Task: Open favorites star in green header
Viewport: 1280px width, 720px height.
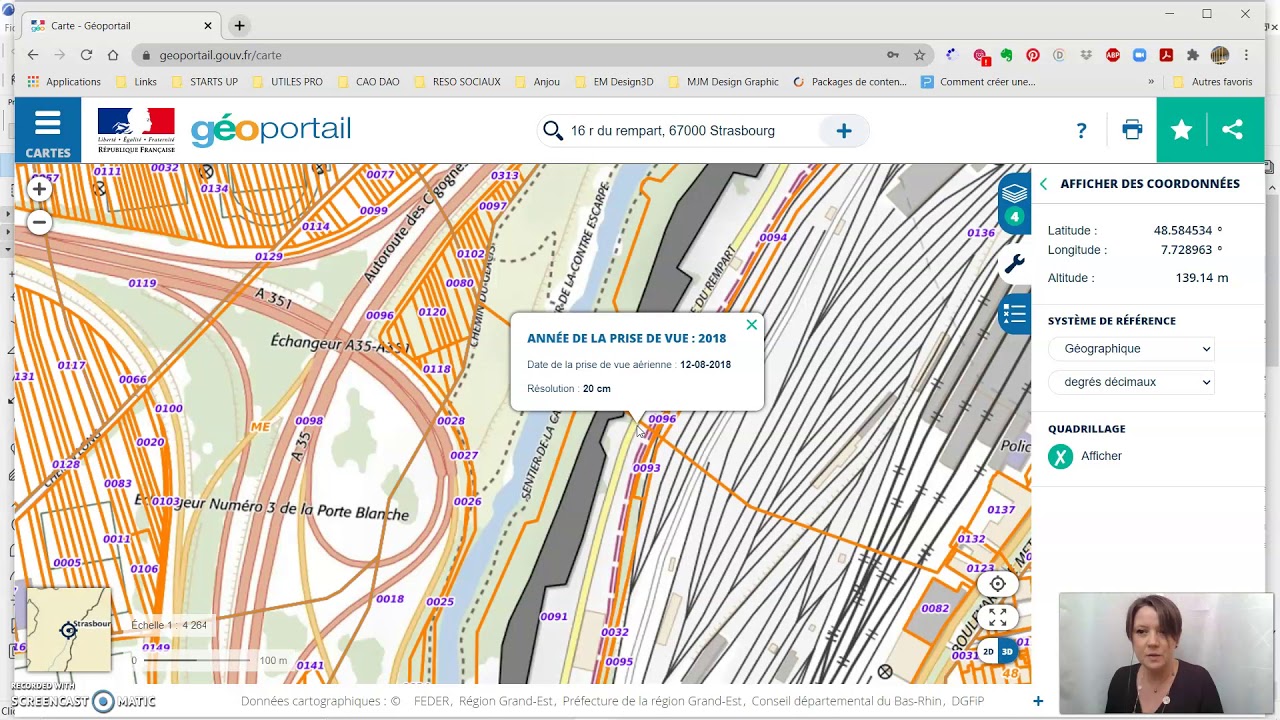Action: [x=1182, y=130]
